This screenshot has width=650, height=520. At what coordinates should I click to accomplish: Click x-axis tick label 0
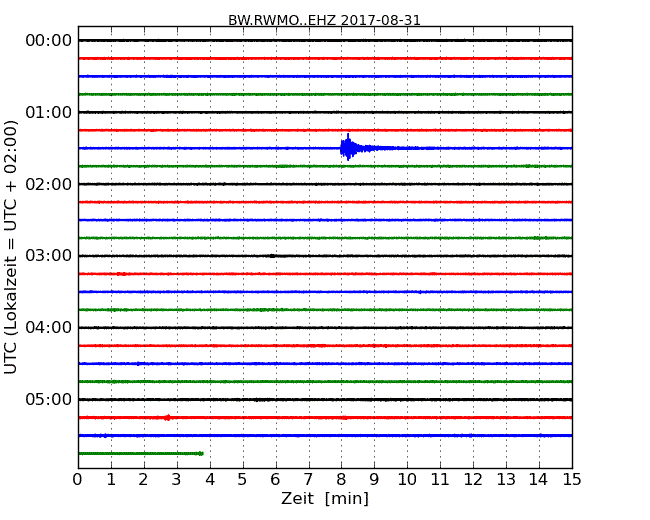click(78, 480)
